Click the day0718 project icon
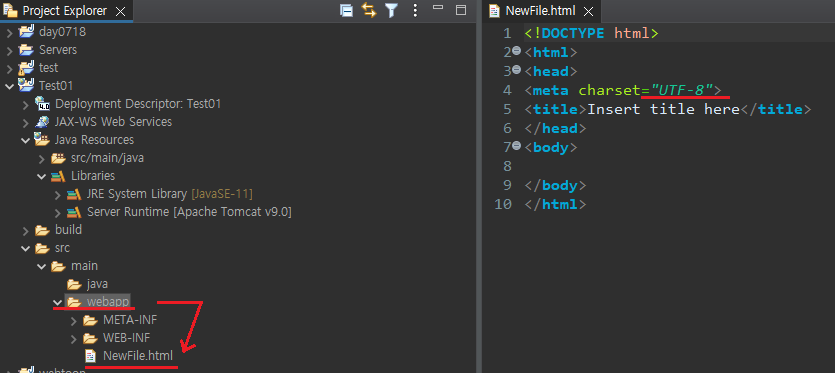Viewport: 835px width, 373px height. point(26,31)
